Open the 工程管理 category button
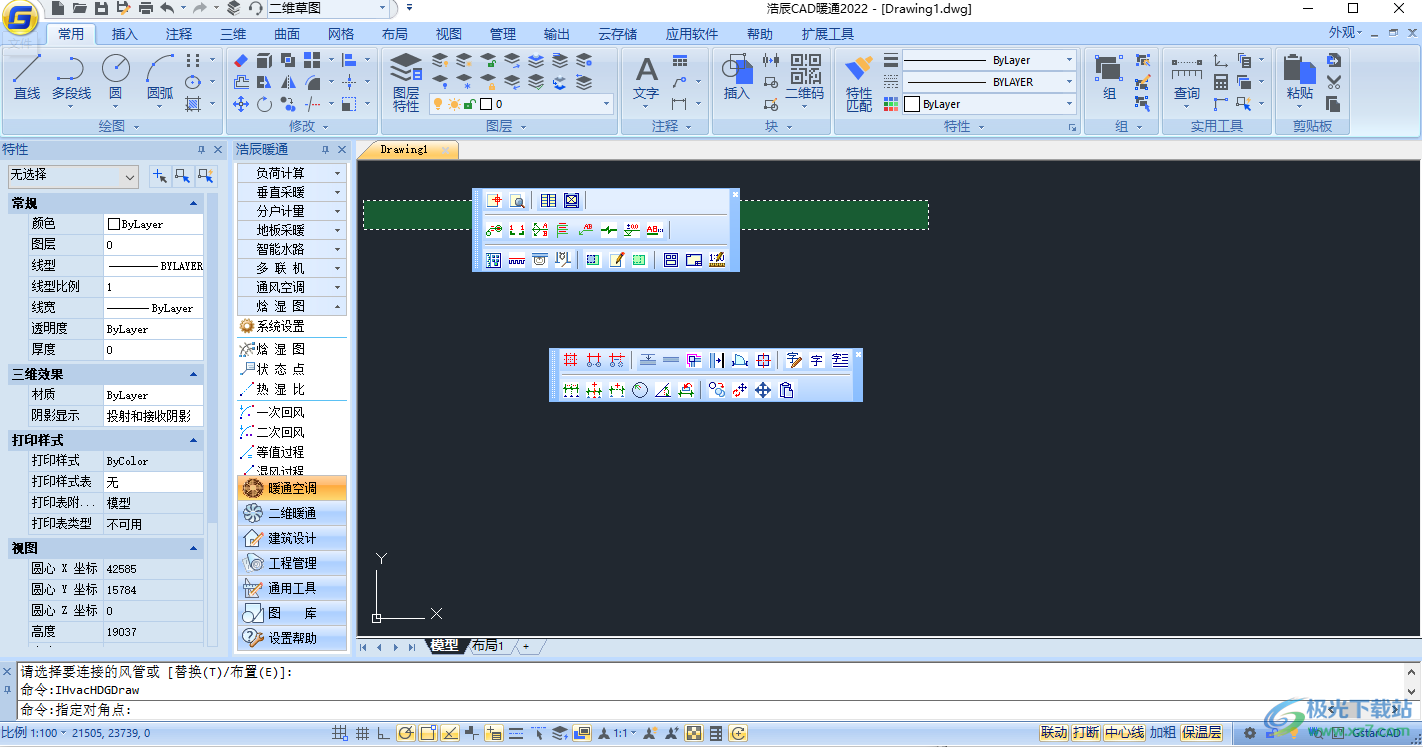1423x747 pixels. [292, 563]
